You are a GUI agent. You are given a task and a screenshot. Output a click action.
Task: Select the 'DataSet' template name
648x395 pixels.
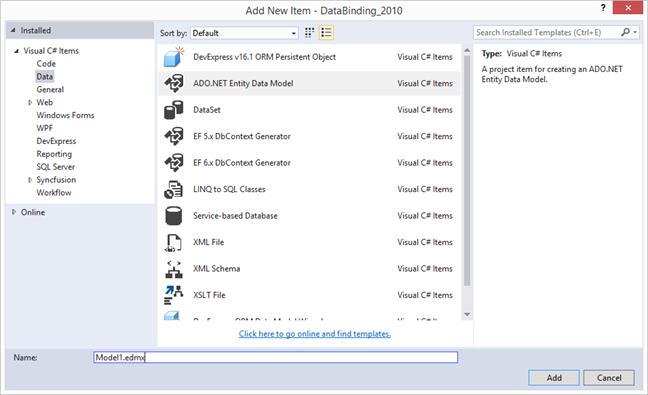[x=207, y=110]
